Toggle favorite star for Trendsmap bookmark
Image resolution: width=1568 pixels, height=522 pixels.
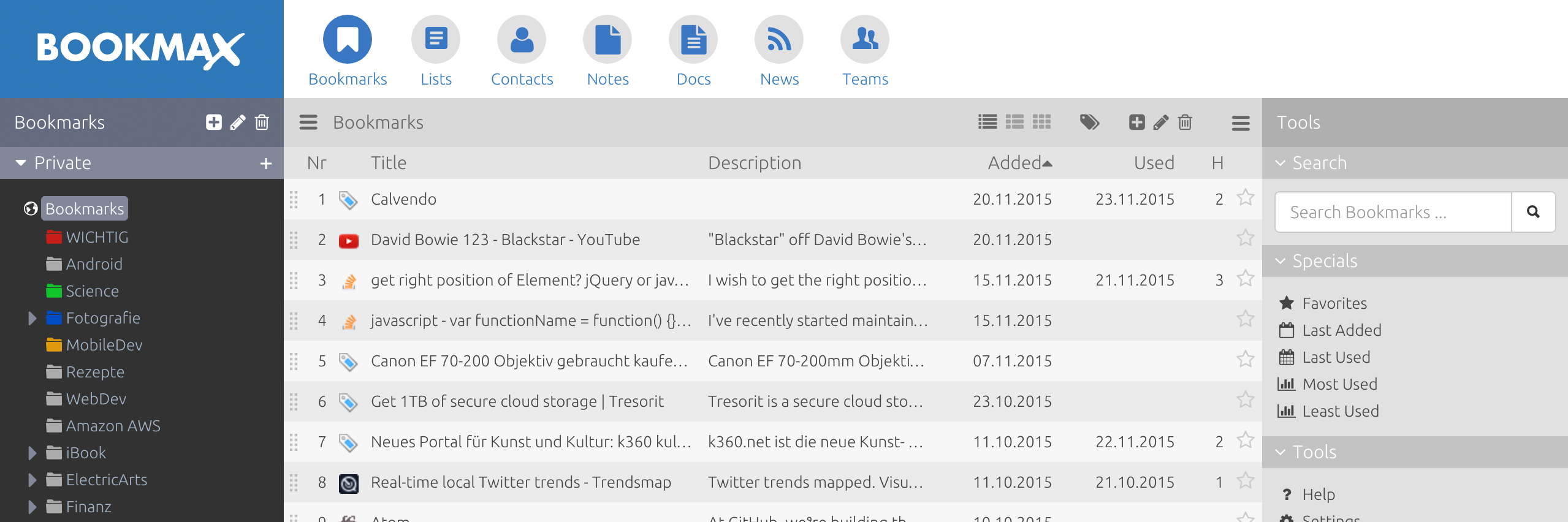[1245, 481]
